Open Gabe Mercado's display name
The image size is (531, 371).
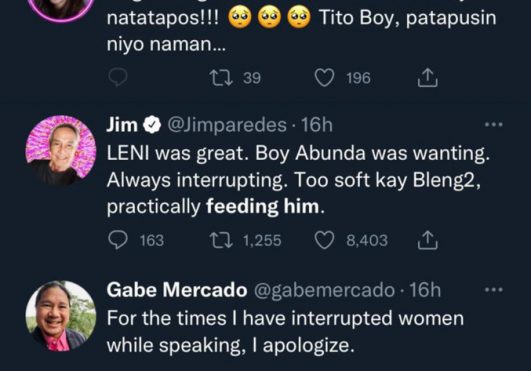[177, 290]
